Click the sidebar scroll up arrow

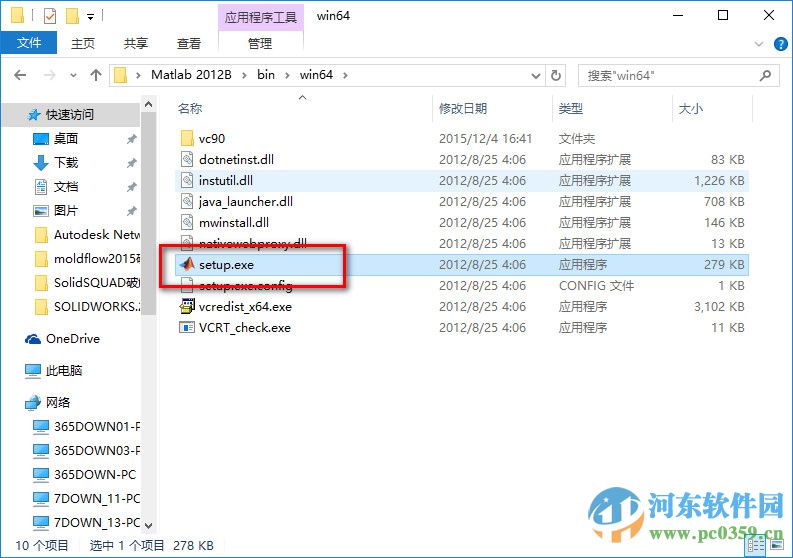pyautogui.click(x=148, y=104)
